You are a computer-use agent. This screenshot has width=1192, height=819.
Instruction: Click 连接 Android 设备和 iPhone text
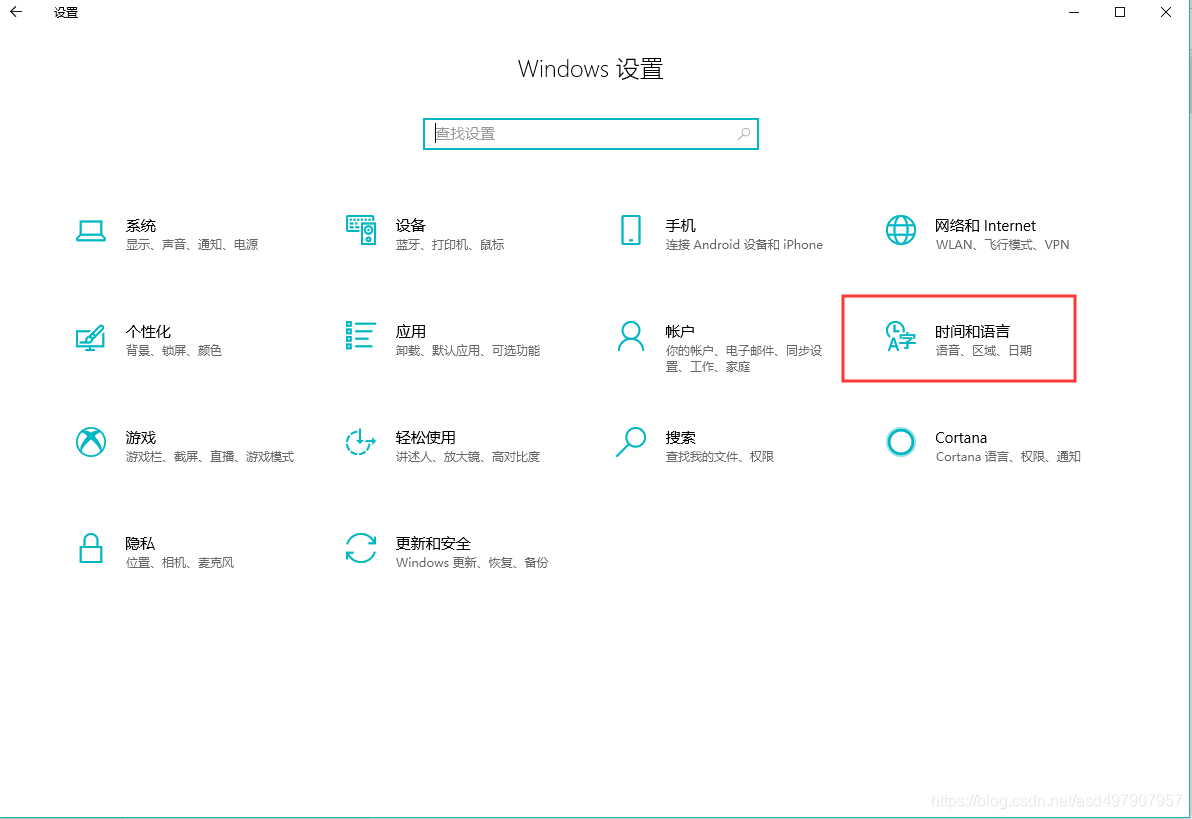pyautogui.click(x=744, y=245)
